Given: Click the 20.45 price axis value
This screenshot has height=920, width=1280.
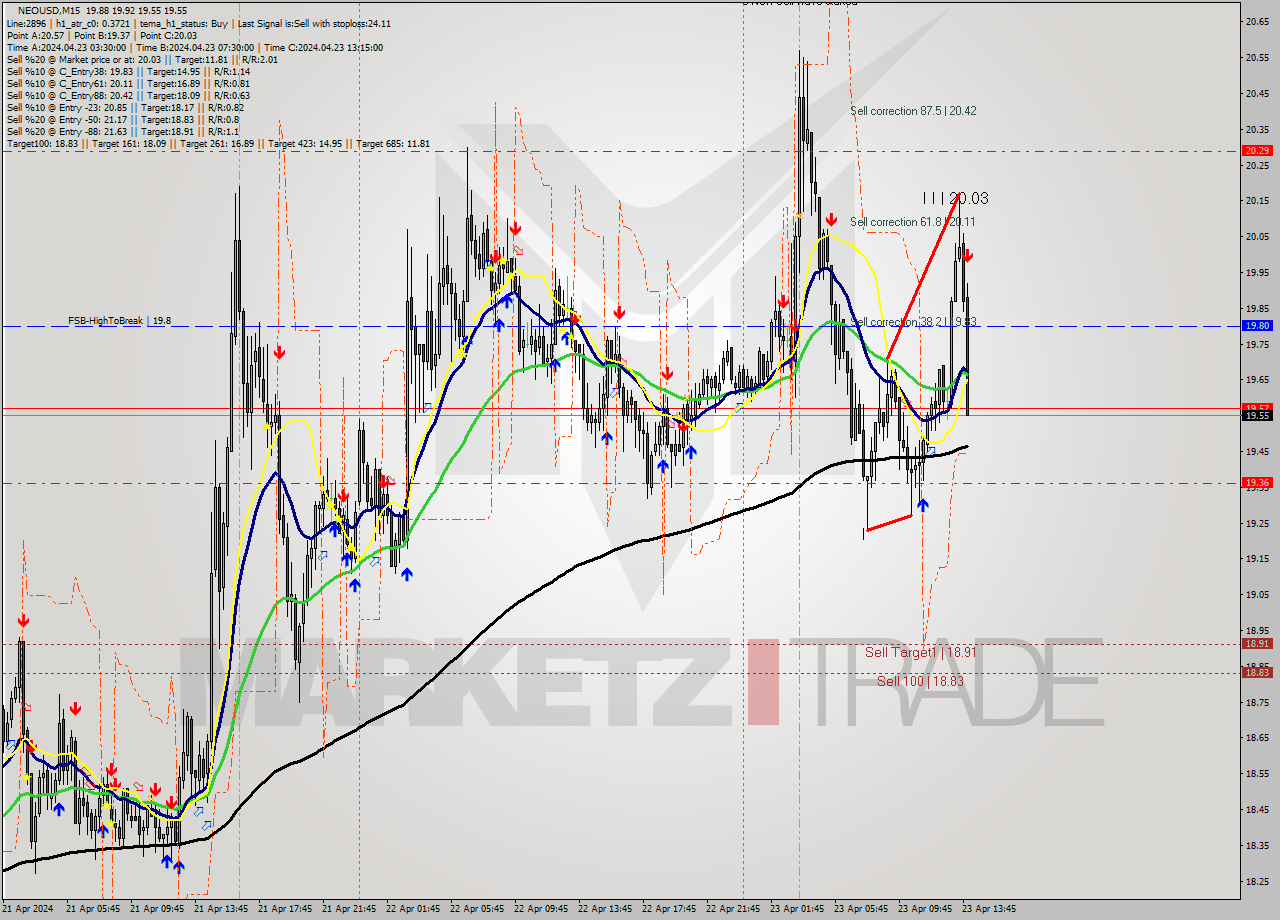Looking at the screenshot, I should click(1257, 93).
